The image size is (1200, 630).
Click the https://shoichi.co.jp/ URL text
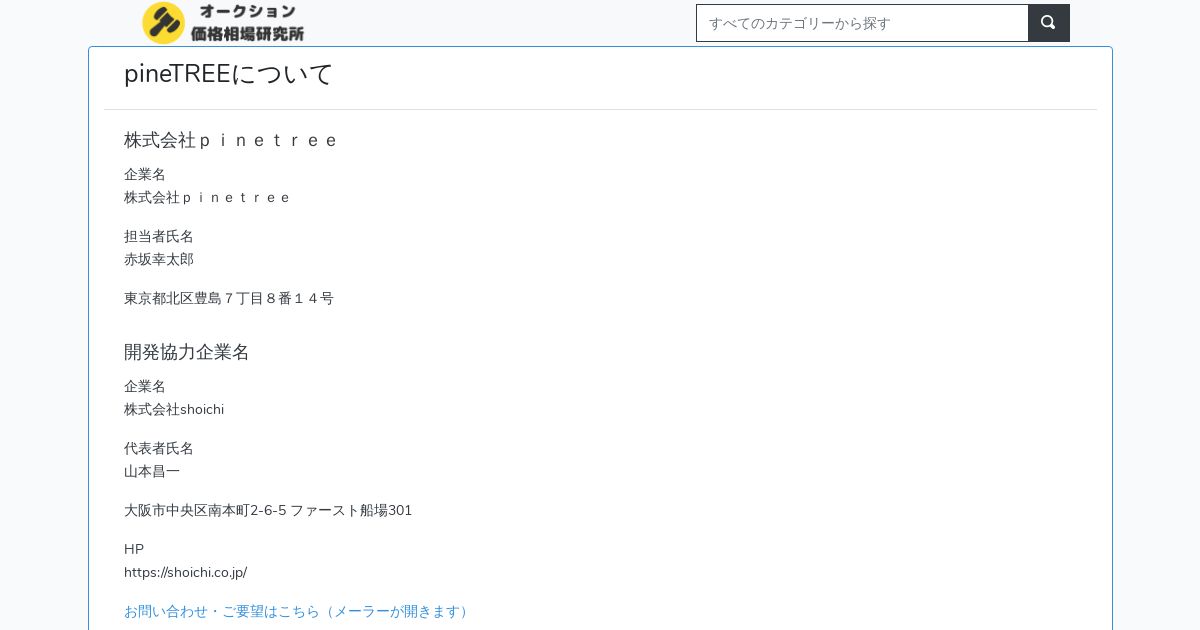pos(185,572)
